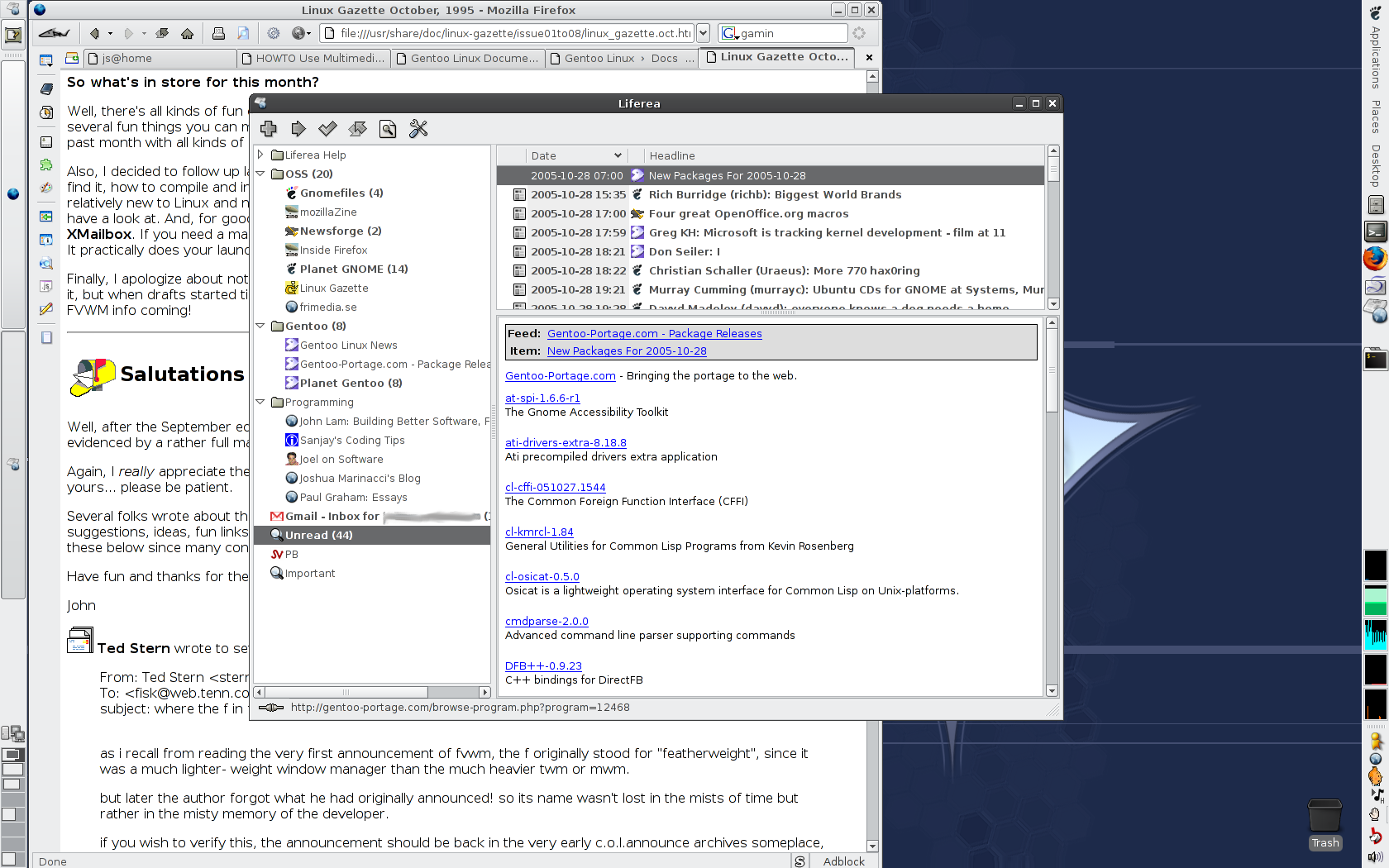Click the New Subscription plus icon in Liferea

tap(268, 129)
